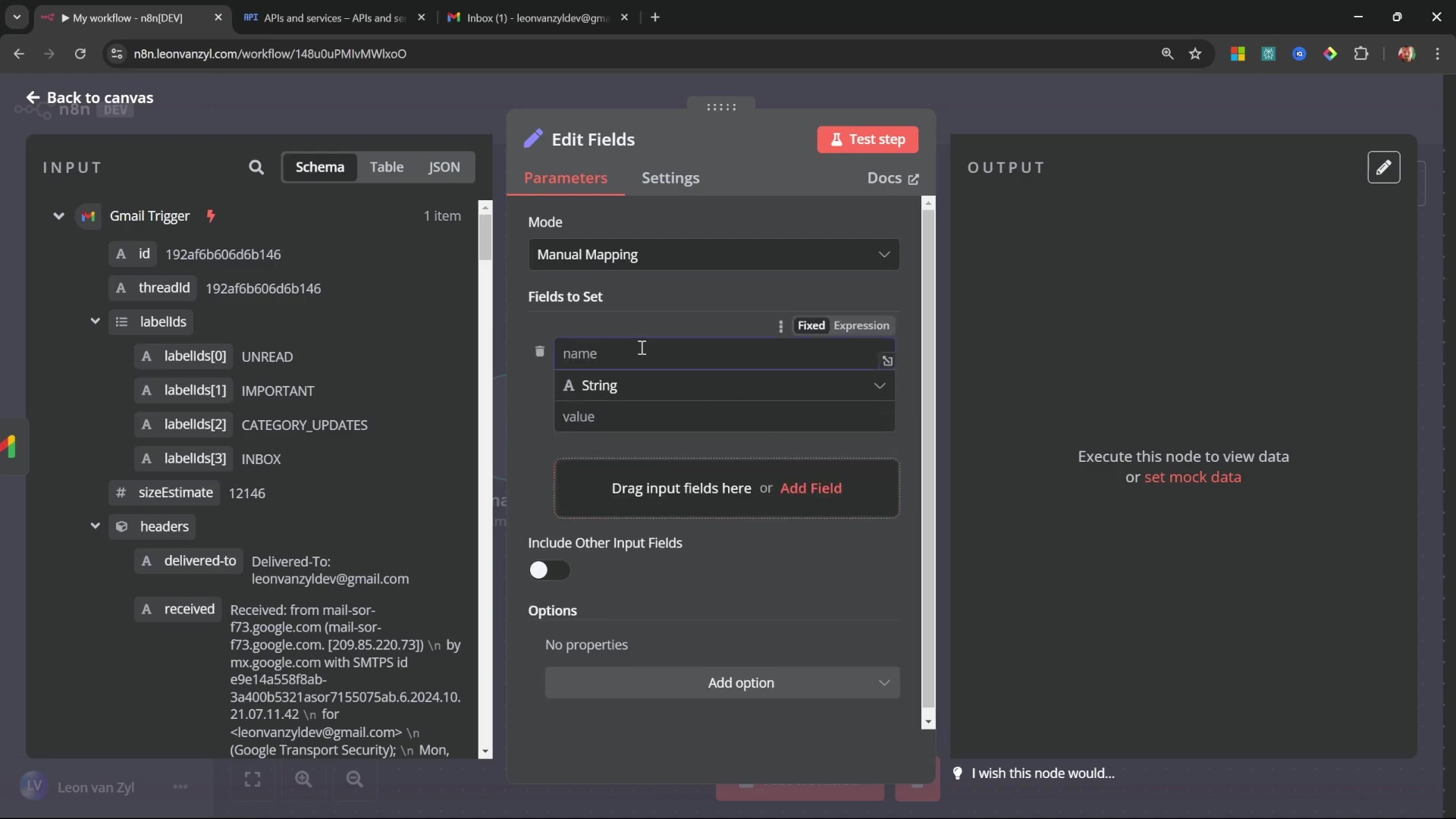Select Fixed field mode
The height and width of the screenshot is (819, 1456).
(811, 326)
